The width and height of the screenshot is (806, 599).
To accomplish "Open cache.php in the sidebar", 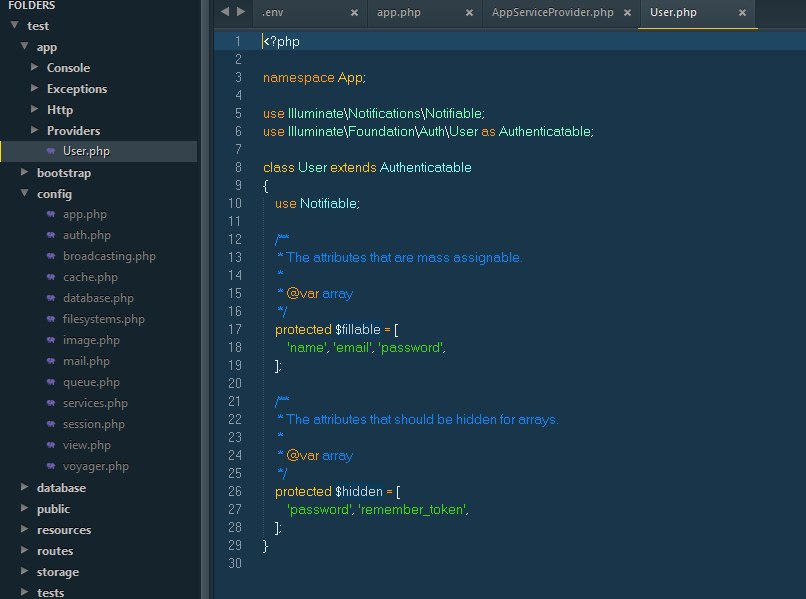I will [x=90, y=277].
